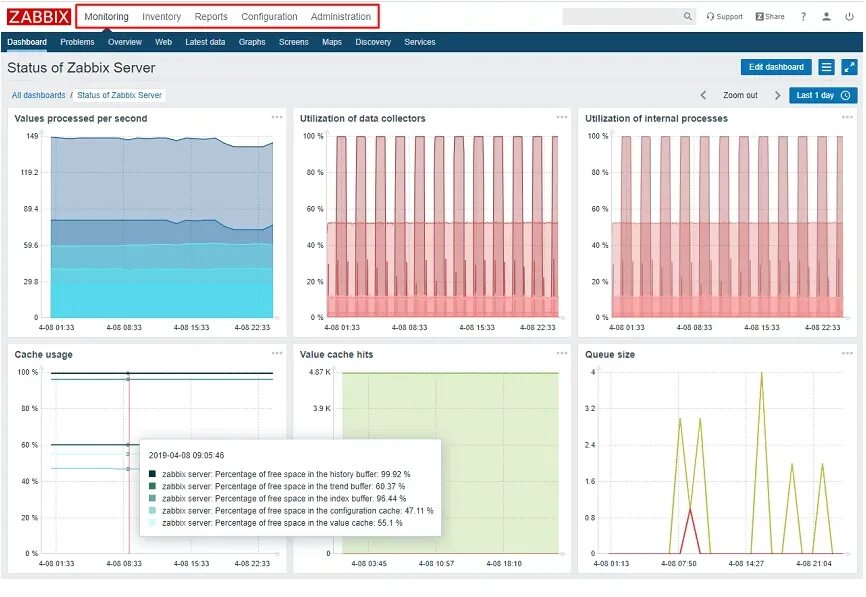Open Utilization of internal processes widget menu
This screenshot has width=866, height=597.
pyautogui.click(x=847, y=117)
